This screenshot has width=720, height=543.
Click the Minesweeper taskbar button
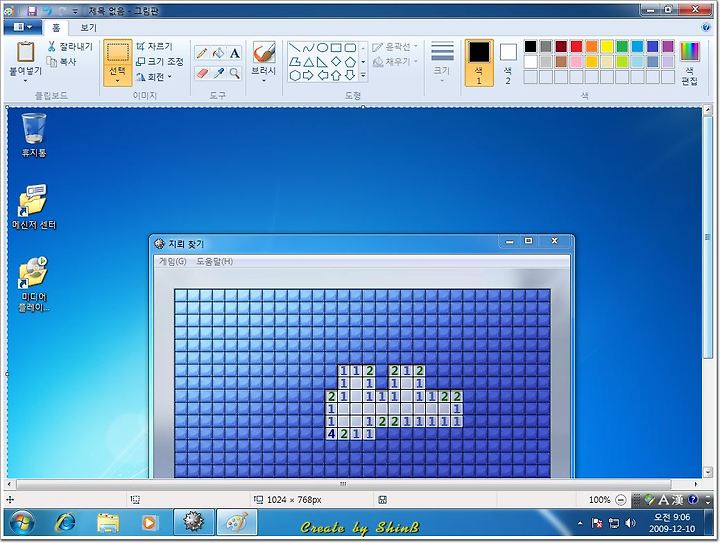click(x=193, y=522)
